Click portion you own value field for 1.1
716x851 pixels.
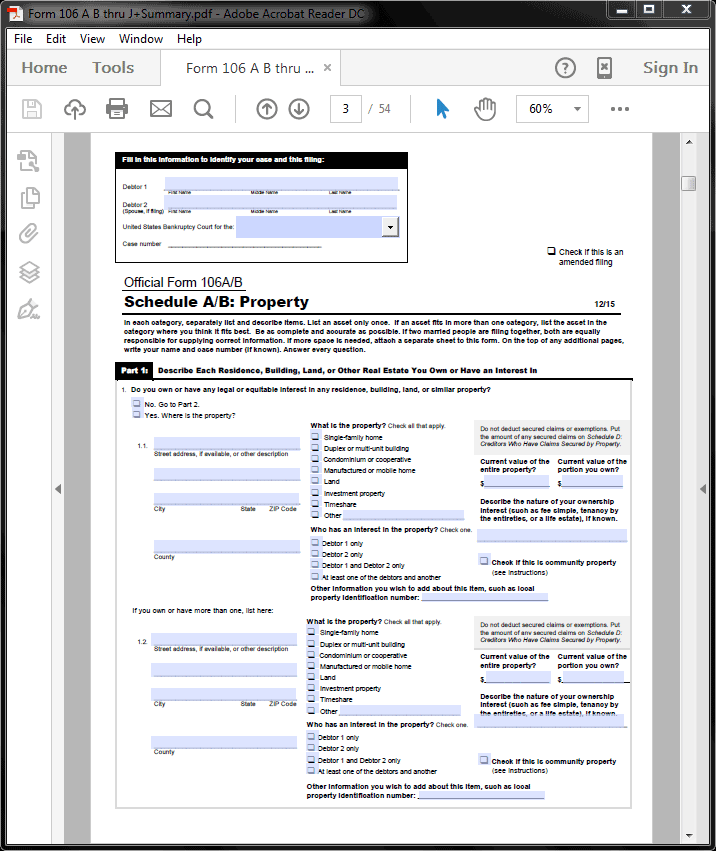pos(592,481)
